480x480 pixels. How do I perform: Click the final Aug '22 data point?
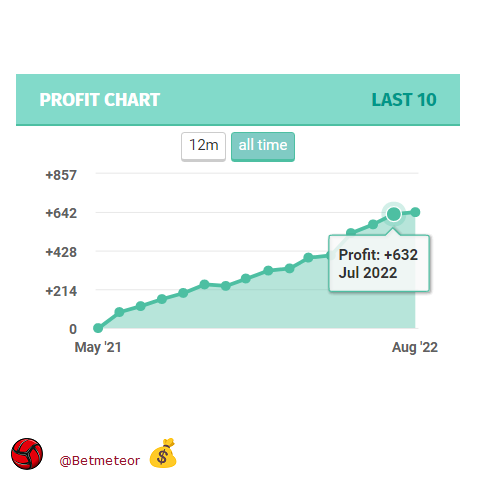[415, 212]
